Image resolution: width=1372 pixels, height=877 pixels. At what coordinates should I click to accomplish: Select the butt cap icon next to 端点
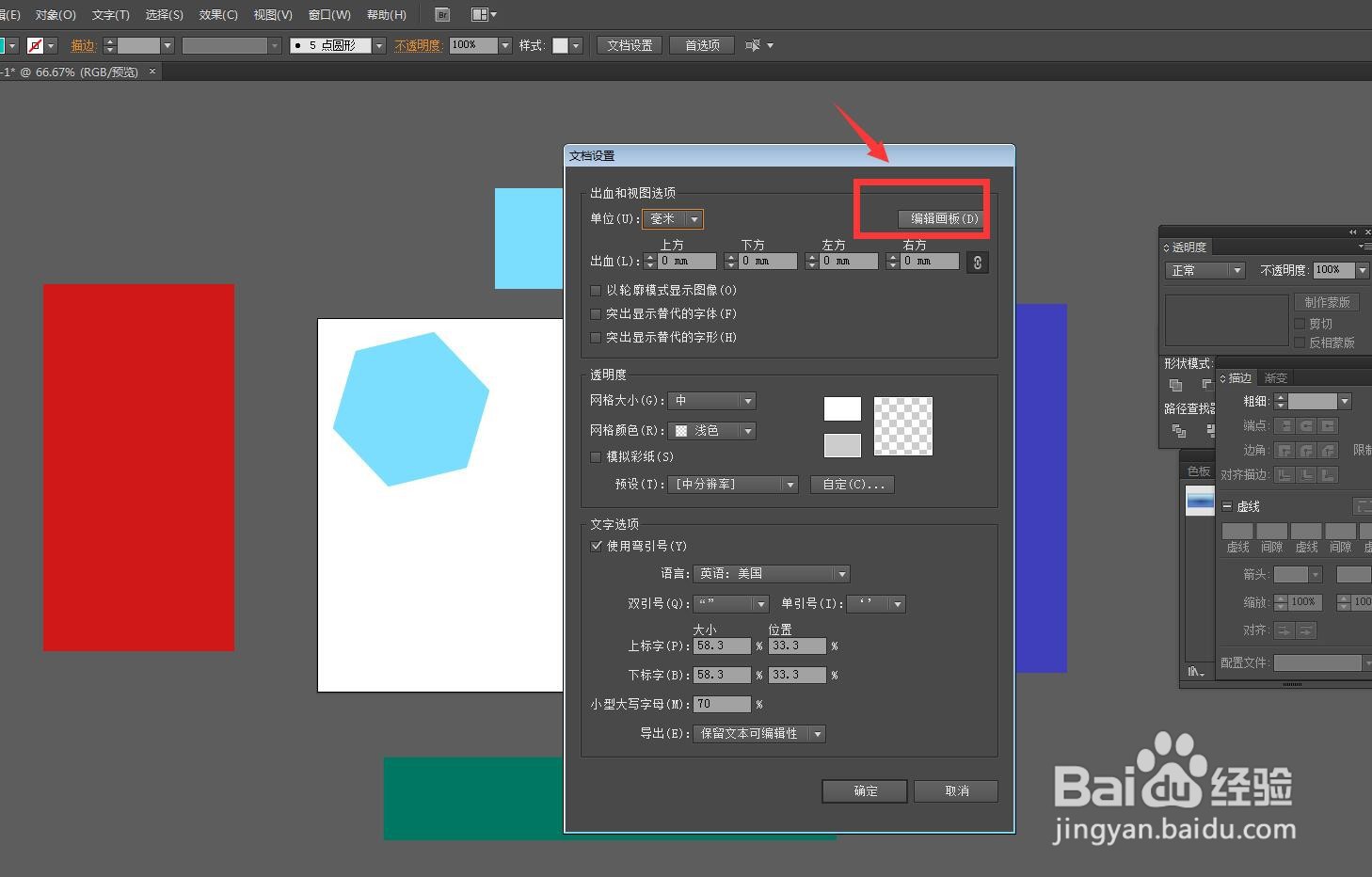(1284, 425)
